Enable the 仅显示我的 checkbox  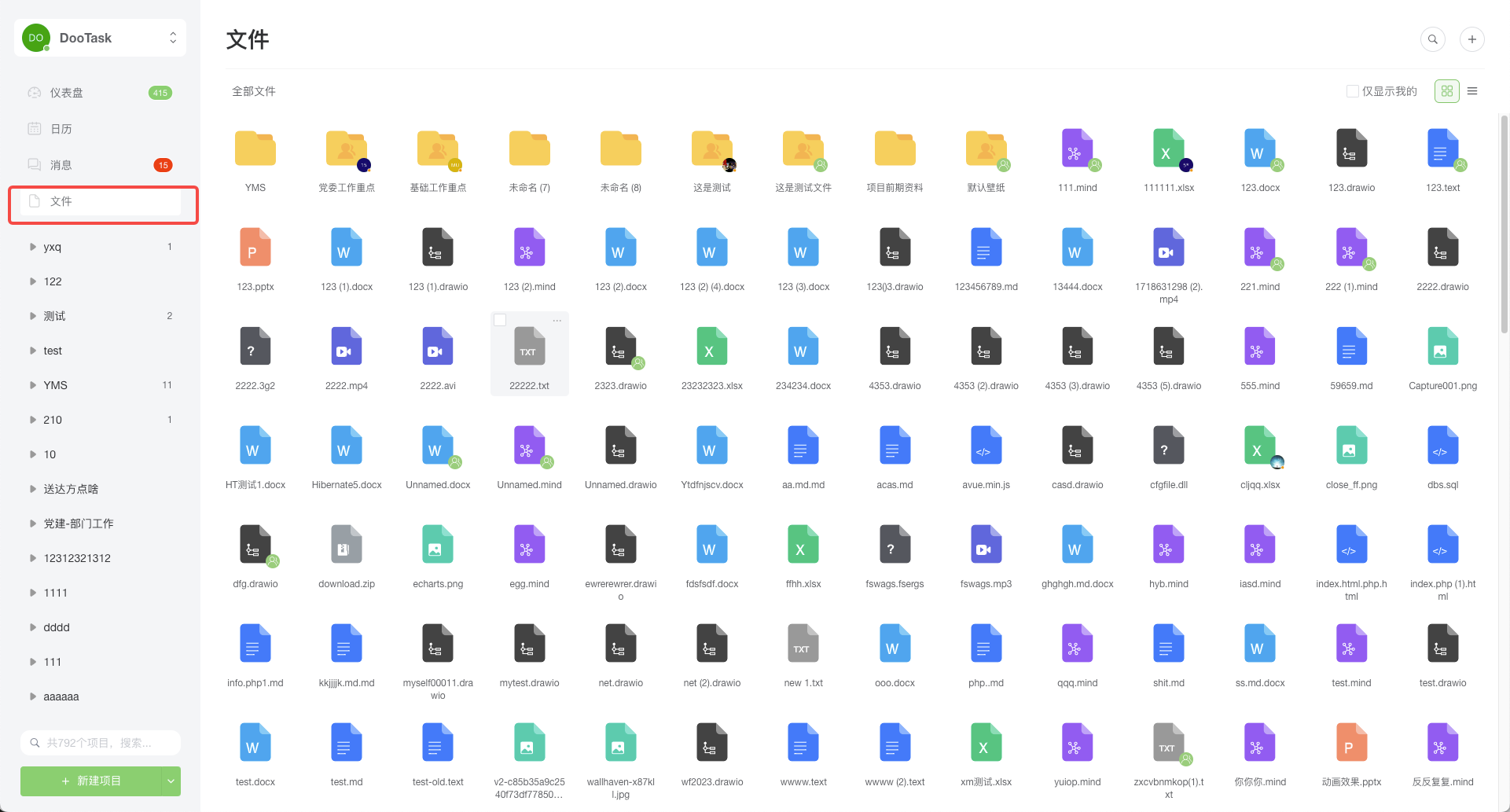click(x=1353, y=91)
